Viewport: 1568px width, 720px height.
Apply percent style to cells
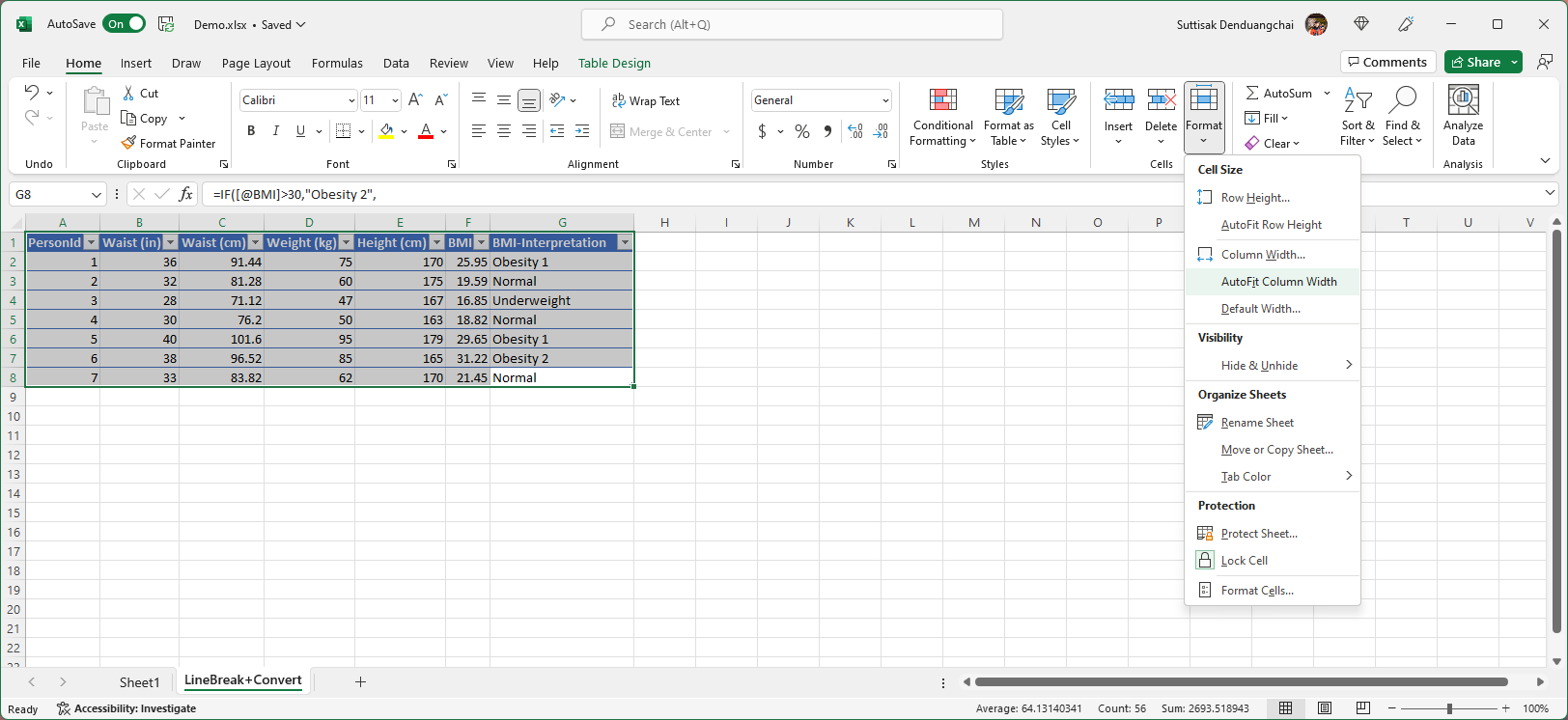point(802,131)
